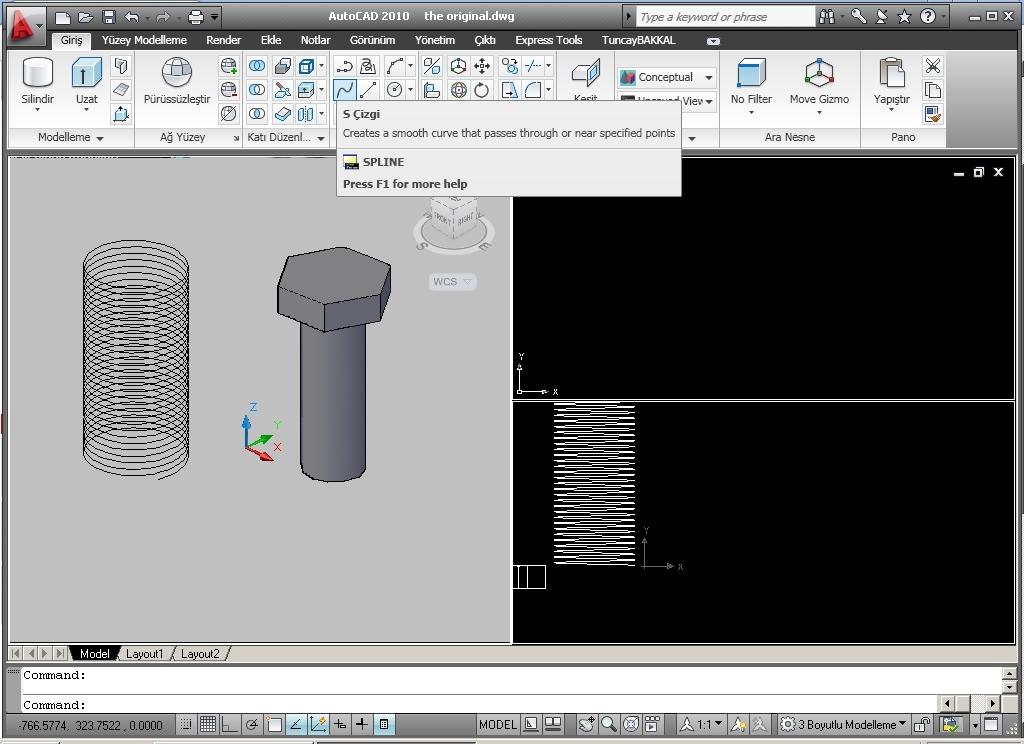Toggle Ortho Mode in status bar
This screenshot has width=1024, height=744.
230,724
